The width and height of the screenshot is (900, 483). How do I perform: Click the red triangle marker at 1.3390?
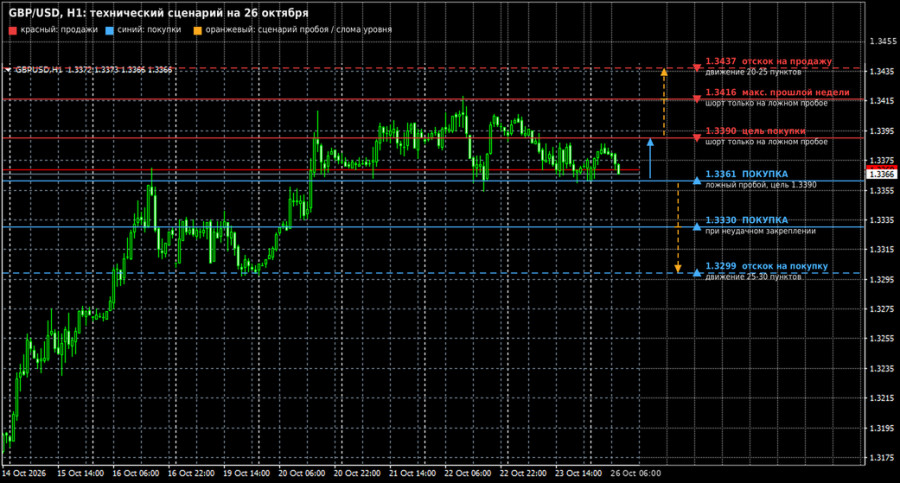(x=697, y=138)
